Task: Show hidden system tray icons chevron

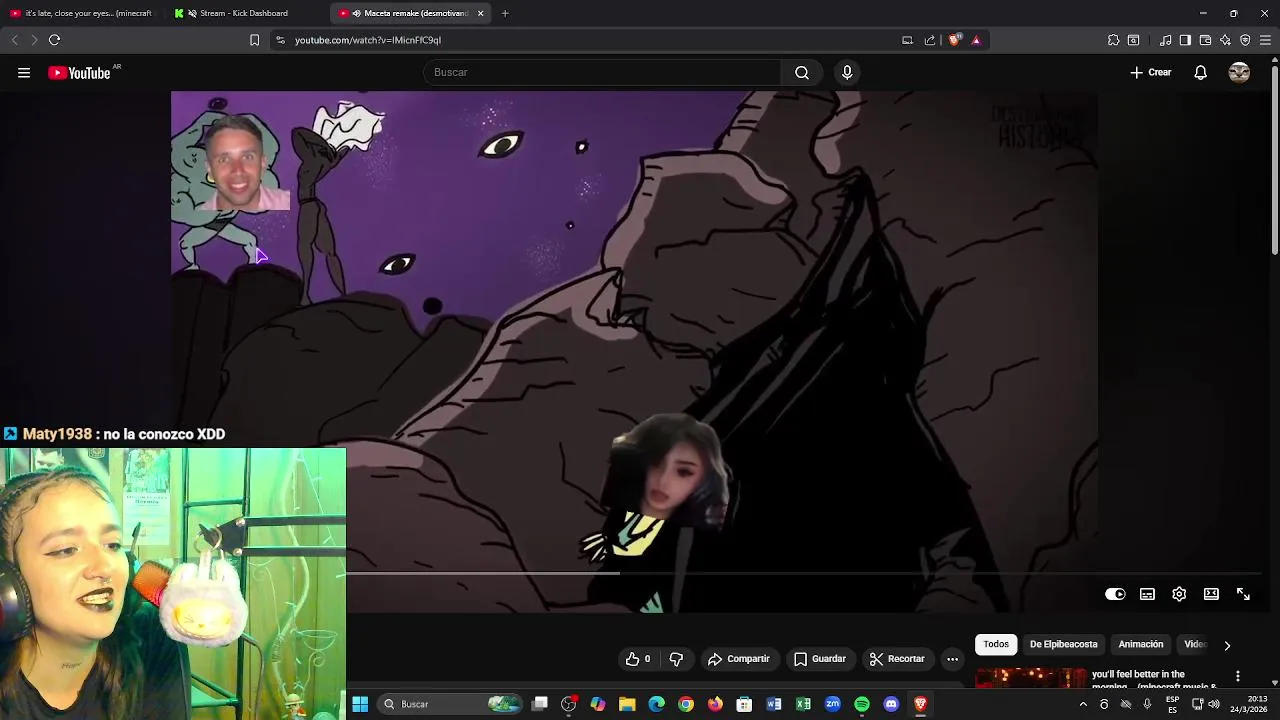Action: pyautogui.click(x=1082, y=704)
